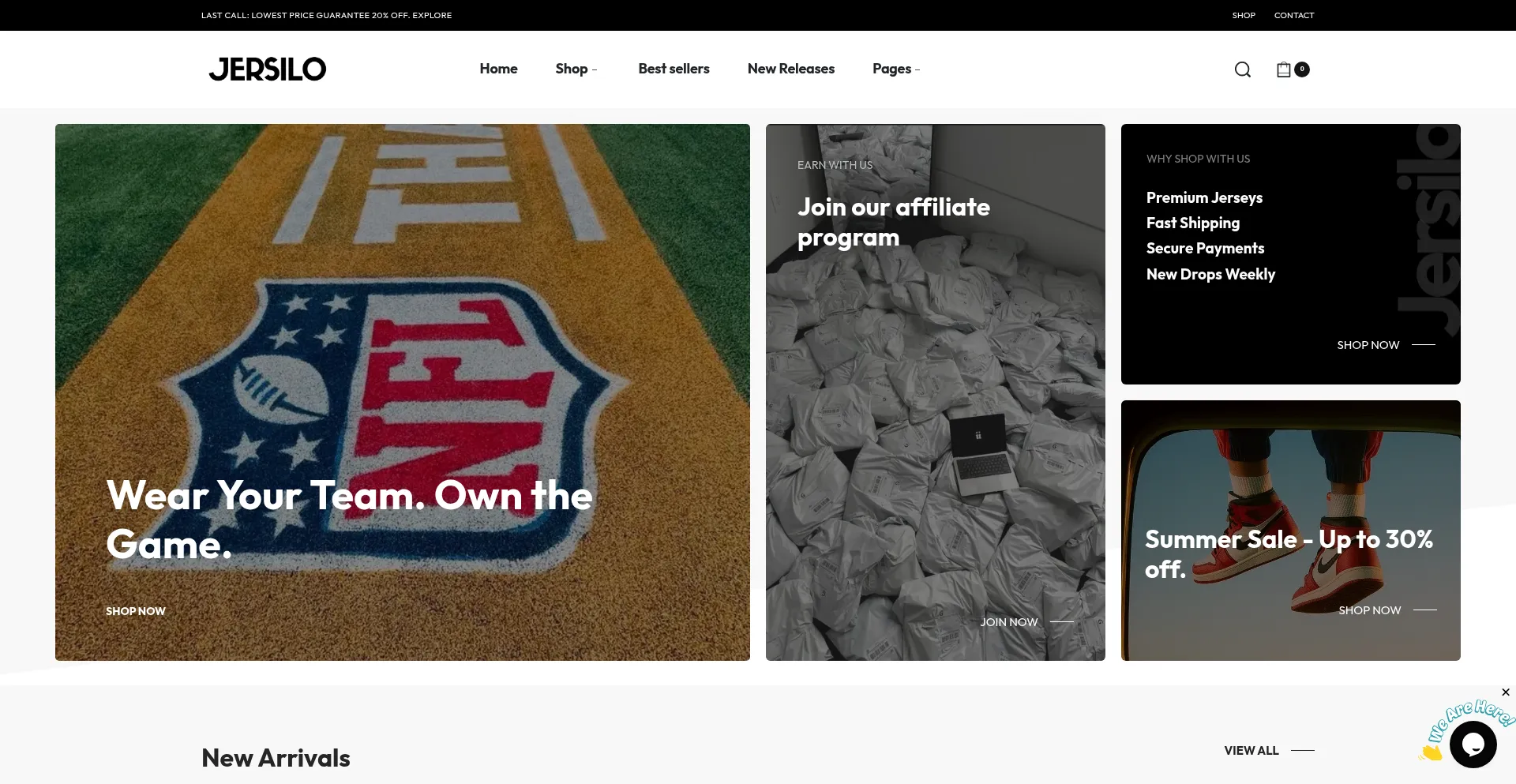Screen dimensions: 1516x784
Task: Click SHOP NOW on Summer Sale card
Action: [1387, 610]
